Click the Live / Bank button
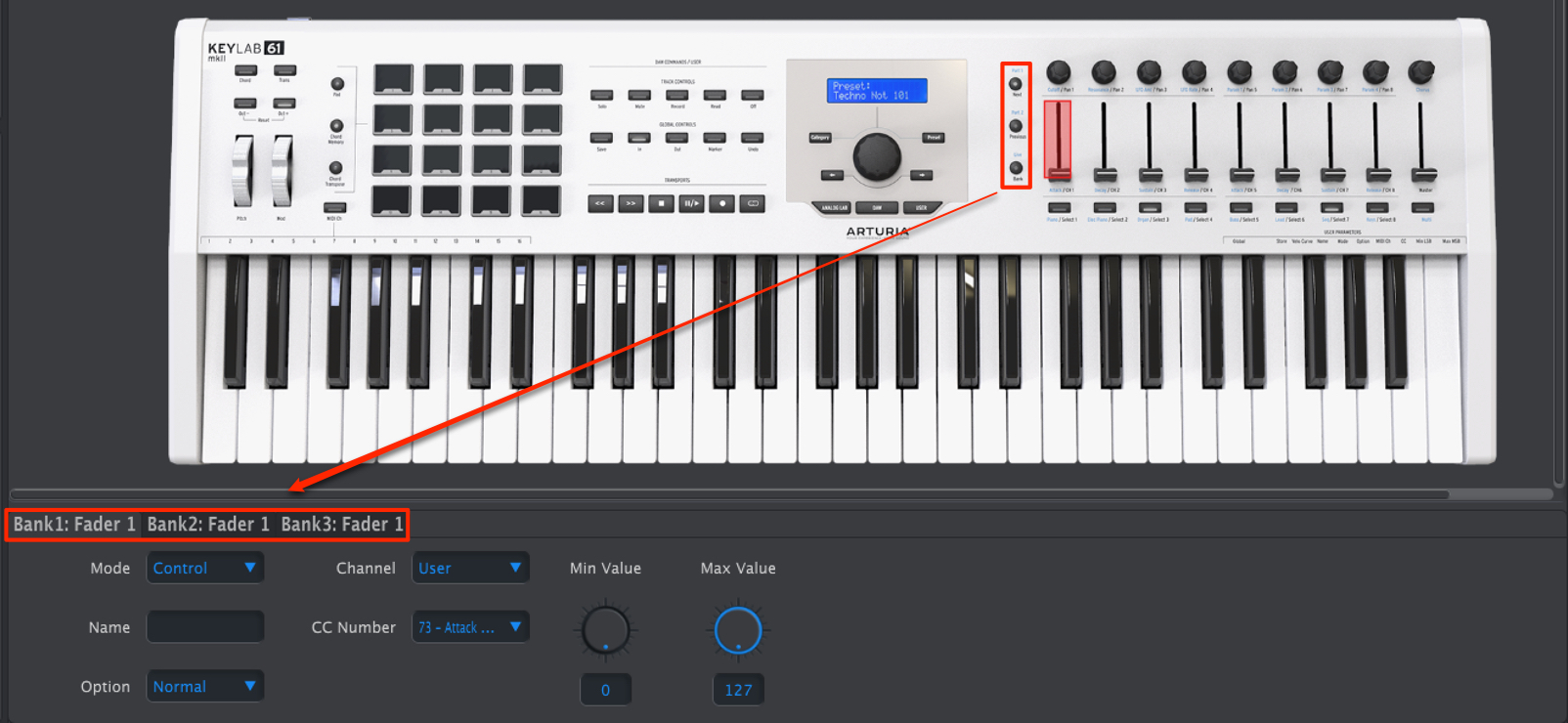The image size is (1568, 723). (x=1017, y=168)
